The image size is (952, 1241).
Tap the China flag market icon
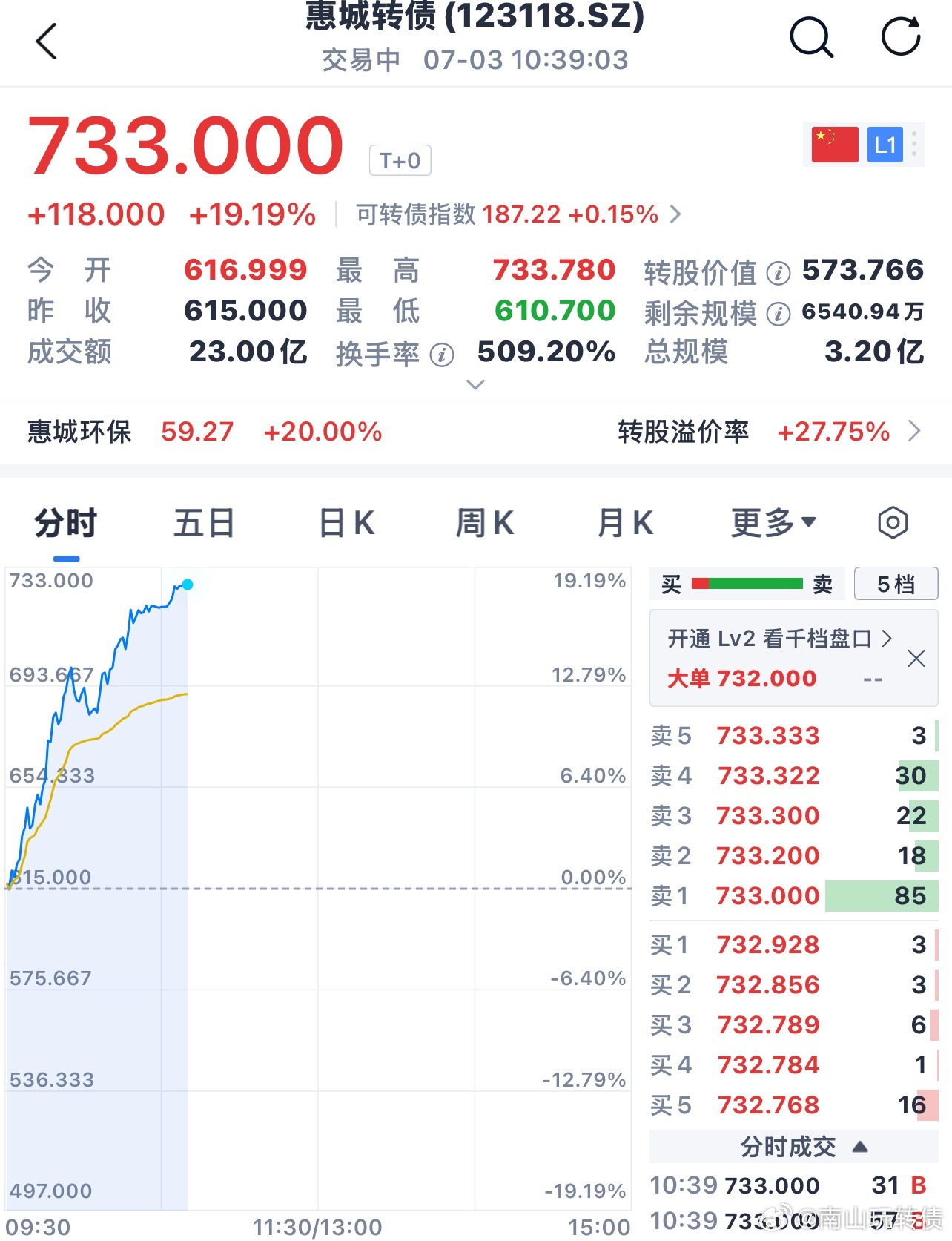click(835, 145)
